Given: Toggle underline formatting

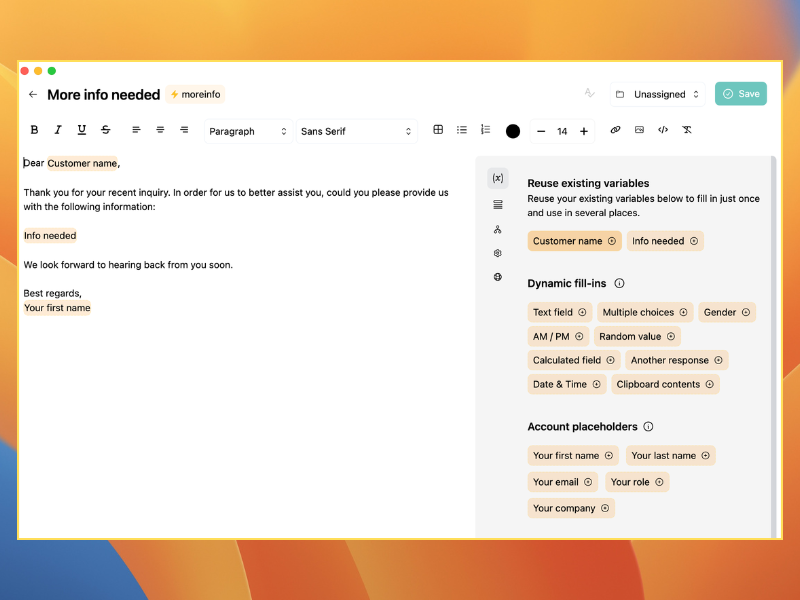Looking at the screenshot, I should tap(82, 130).
